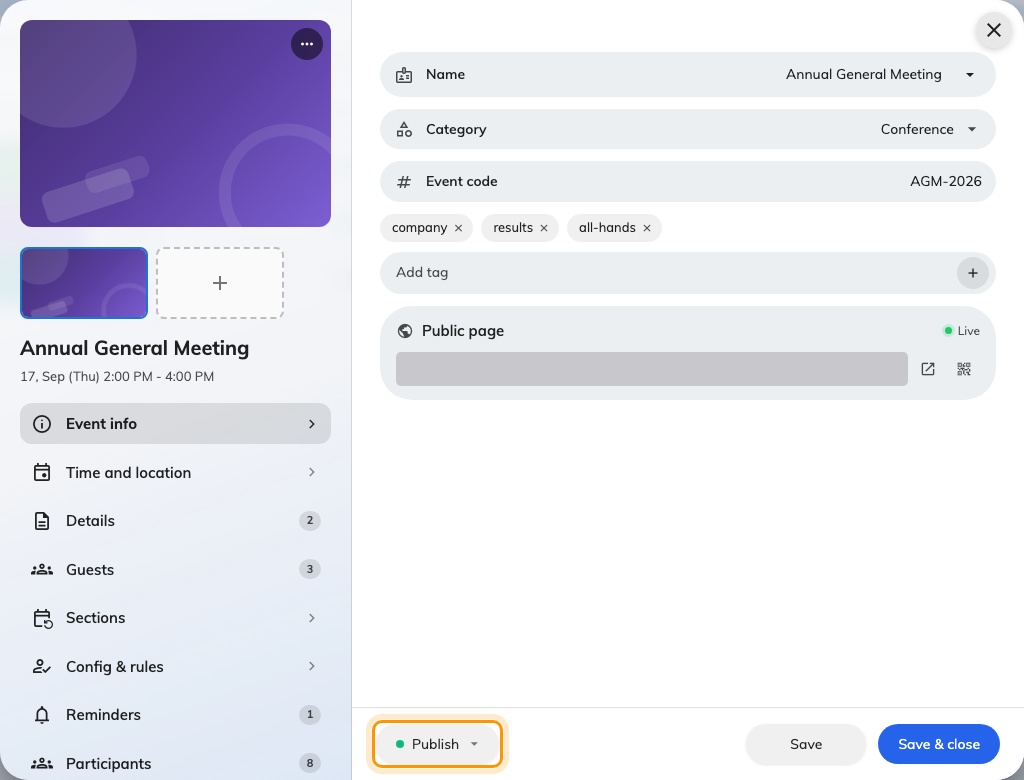Click the Guests count badge 3
The height and width of the screenshot is (780, 1024).
coord(310,570)
